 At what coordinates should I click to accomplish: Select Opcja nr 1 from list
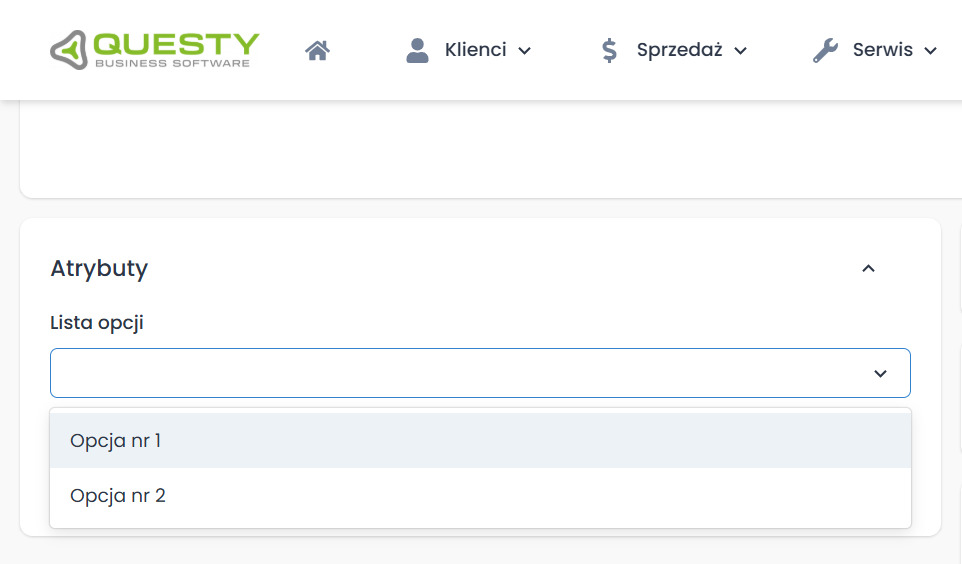[x=116, y=440]
